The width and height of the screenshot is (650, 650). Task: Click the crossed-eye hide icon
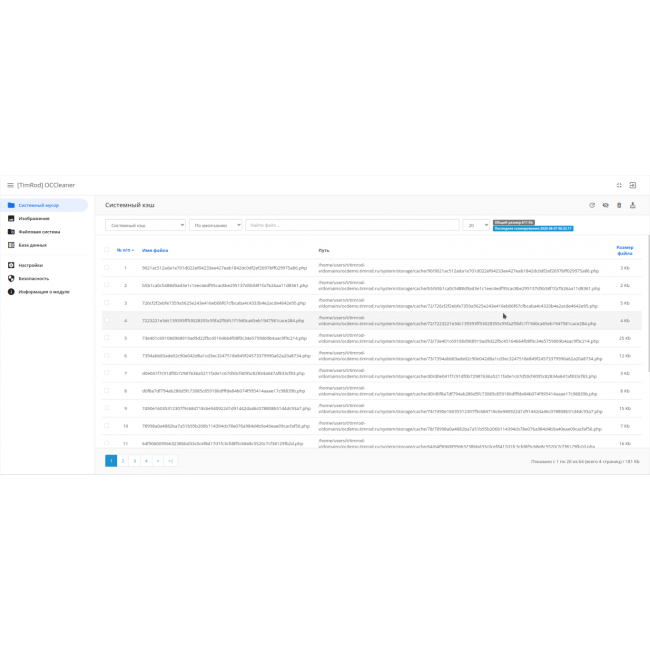pos(605,205)
